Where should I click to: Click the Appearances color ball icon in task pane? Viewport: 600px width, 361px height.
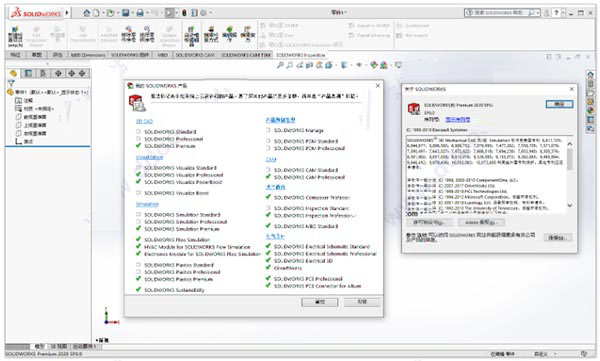pyautogui.click(x=590, y=111)
